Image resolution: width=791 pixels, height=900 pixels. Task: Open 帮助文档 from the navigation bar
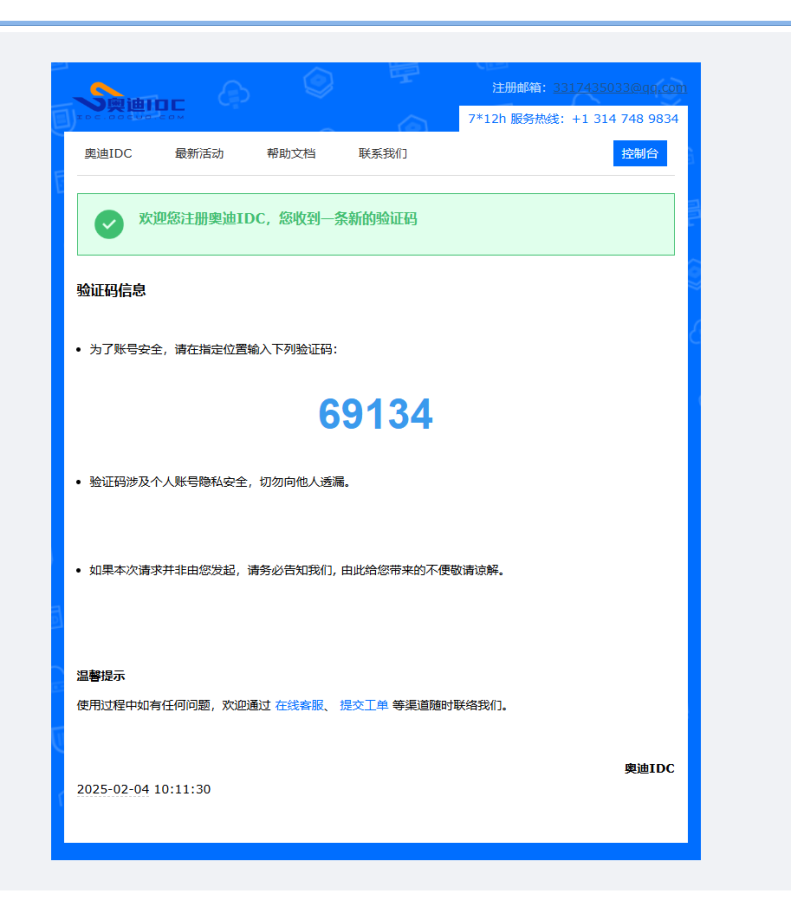pos(291,154)
